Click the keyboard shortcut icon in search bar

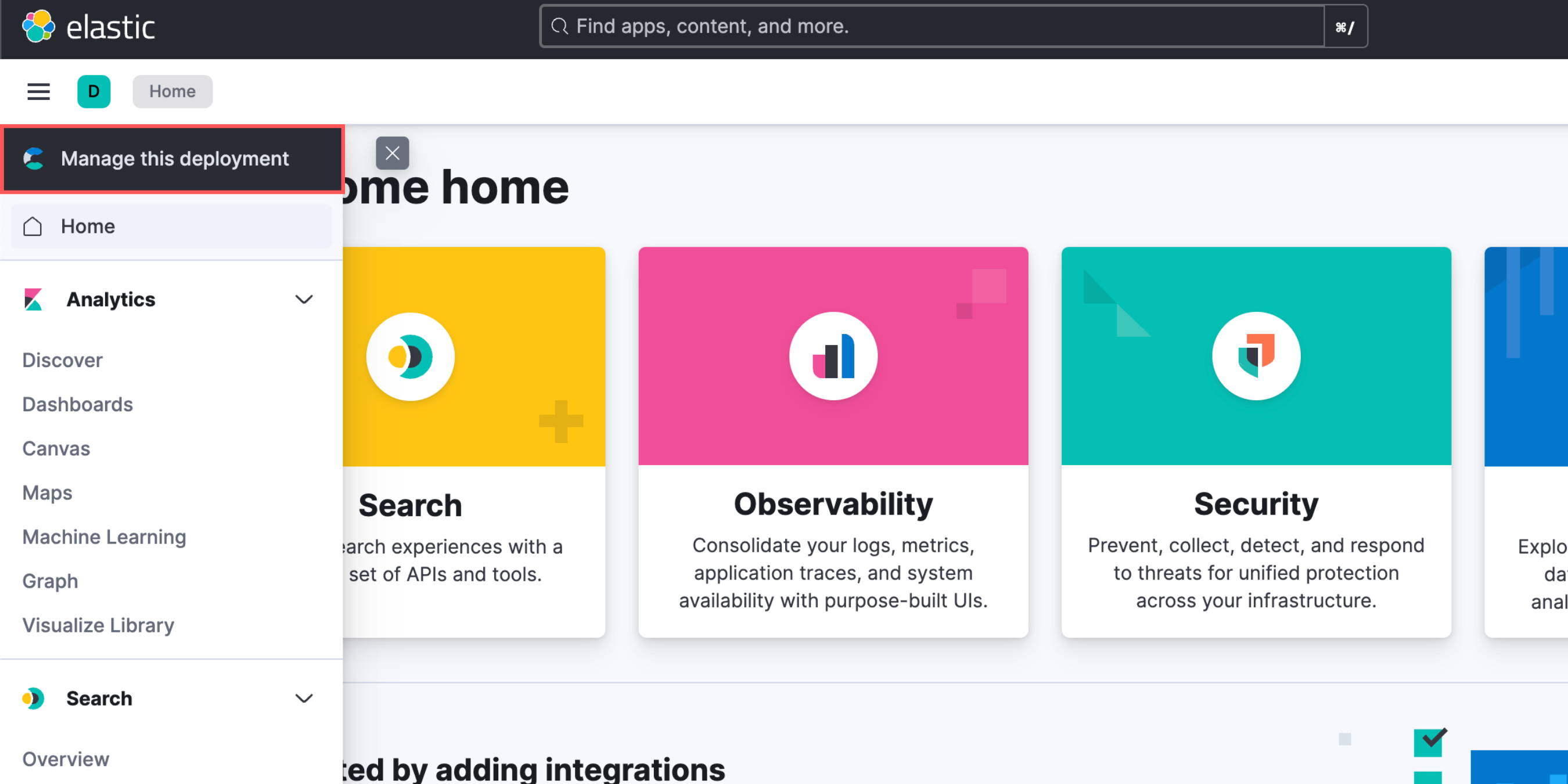click(1344, 27)
